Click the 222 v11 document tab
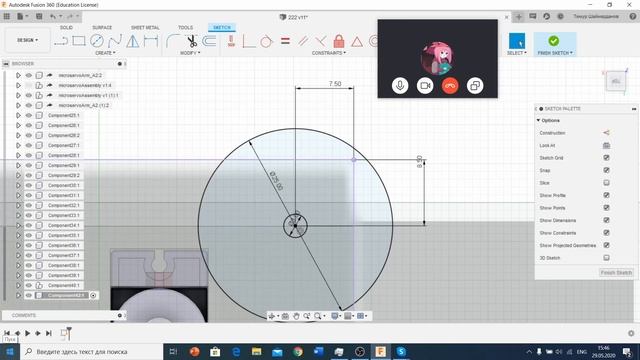The image size is (640, 360). [x=294, y=17]
